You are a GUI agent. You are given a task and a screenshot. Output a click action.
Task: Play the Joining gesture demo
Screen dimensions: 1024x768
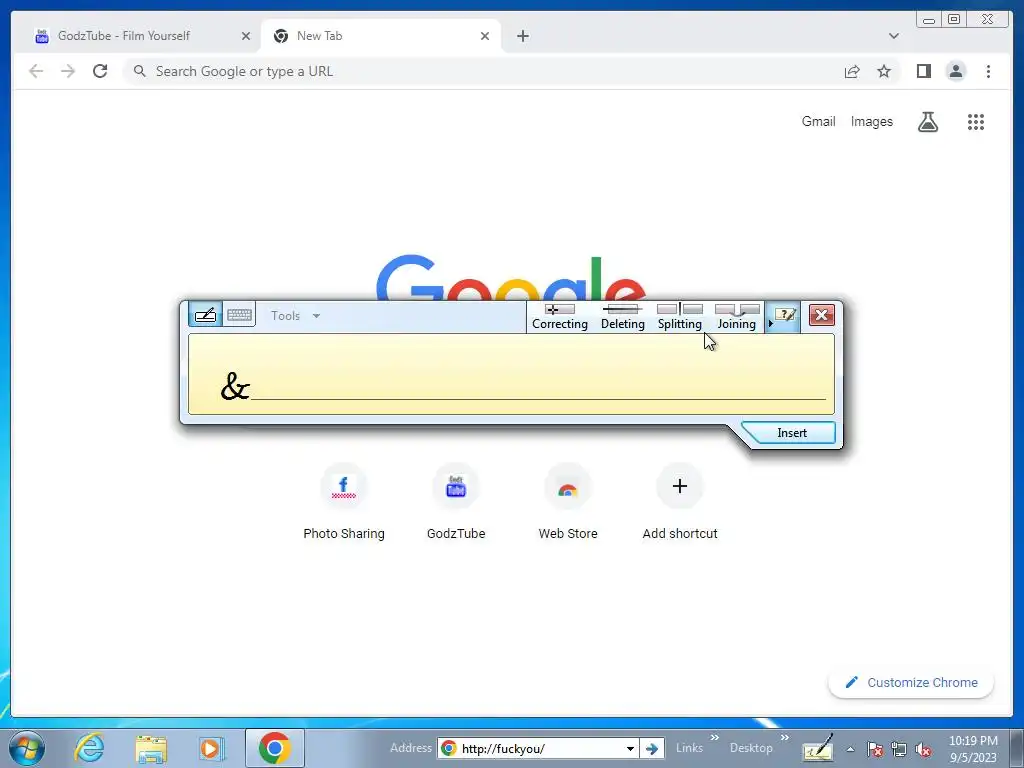coord(737,317)
